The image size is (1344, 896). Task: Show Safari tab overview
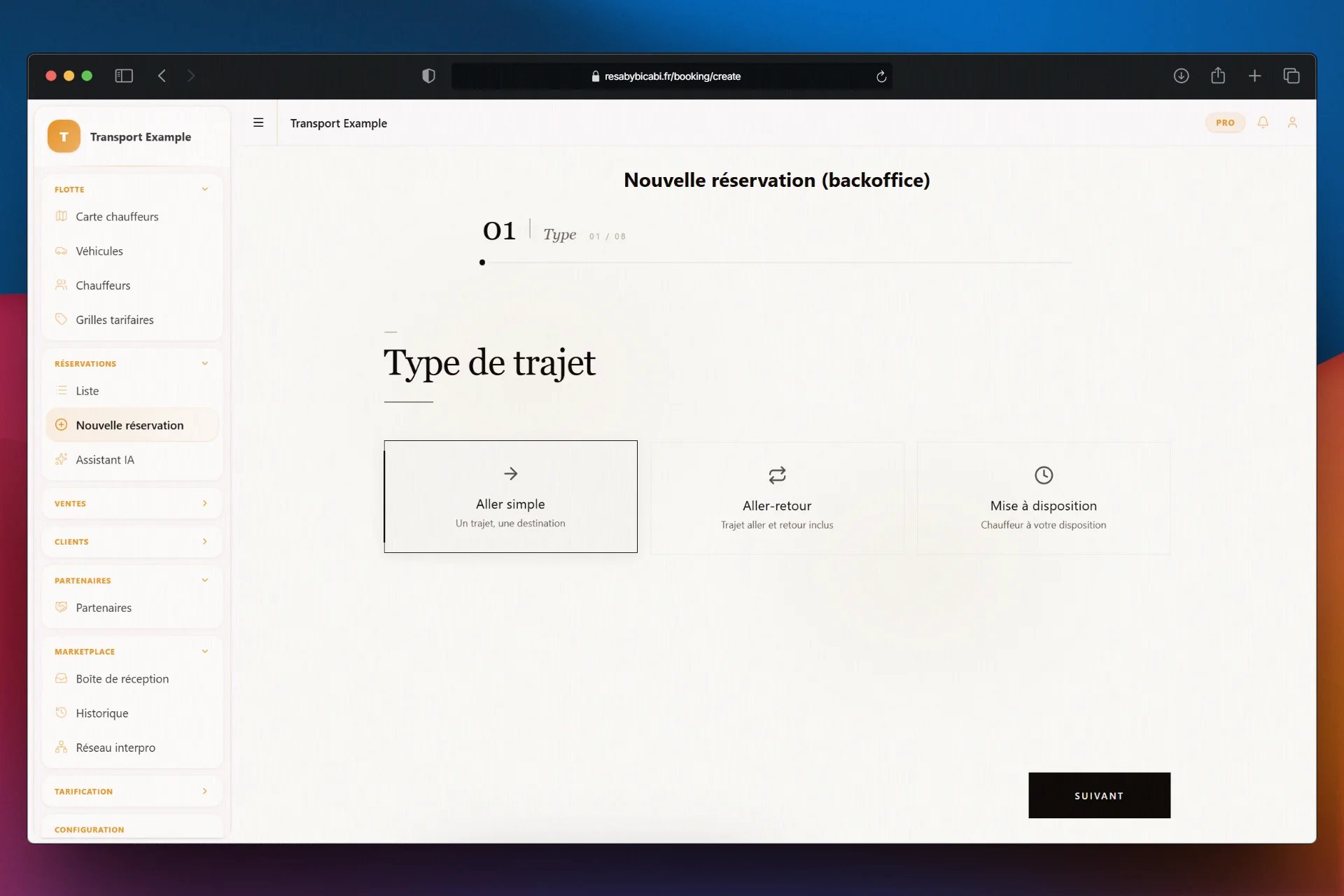[x=1291, y=76]
